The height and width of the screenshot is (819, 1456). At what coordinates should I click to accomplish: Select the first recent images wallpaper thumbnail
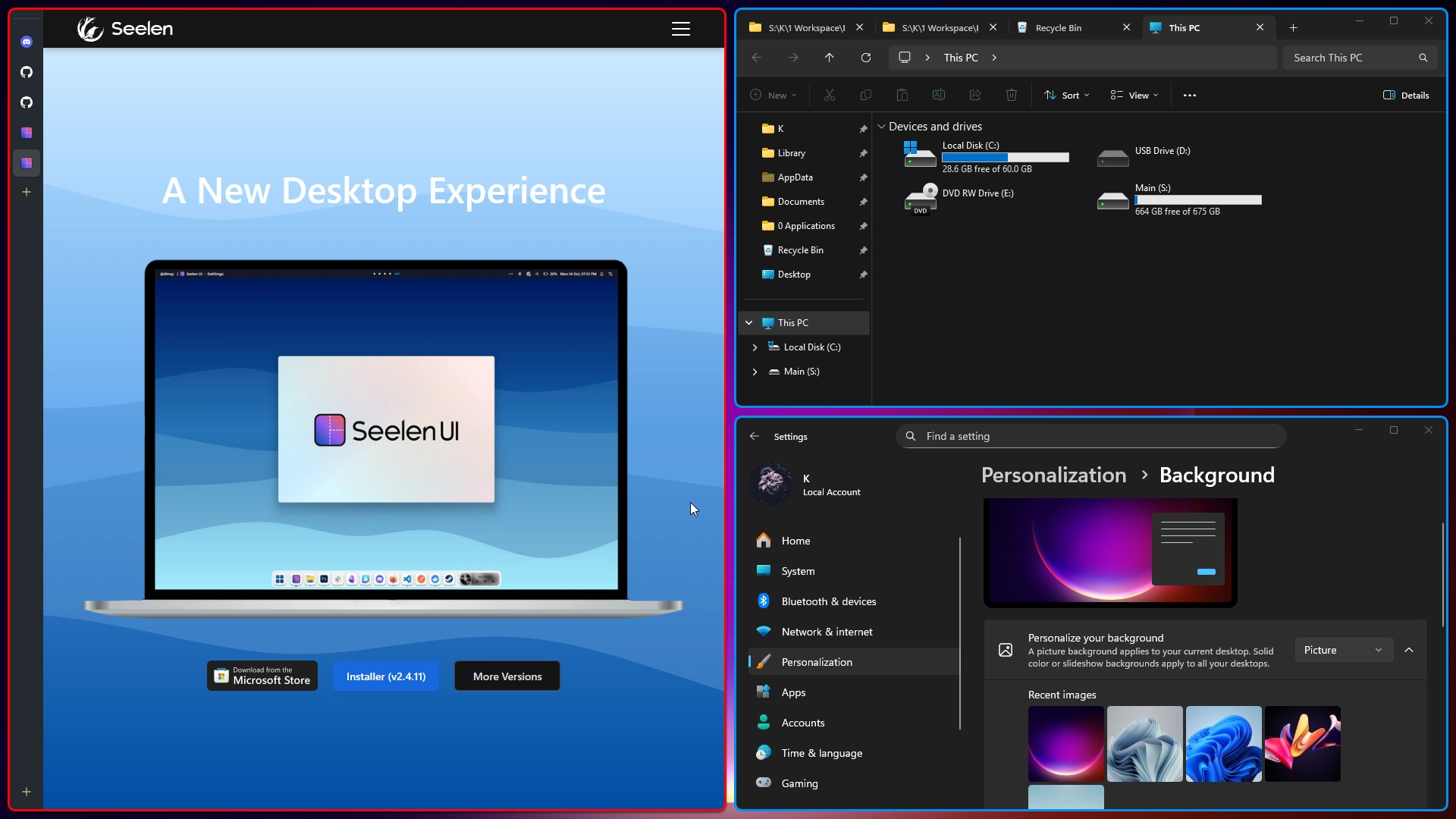coord(1066,744)
